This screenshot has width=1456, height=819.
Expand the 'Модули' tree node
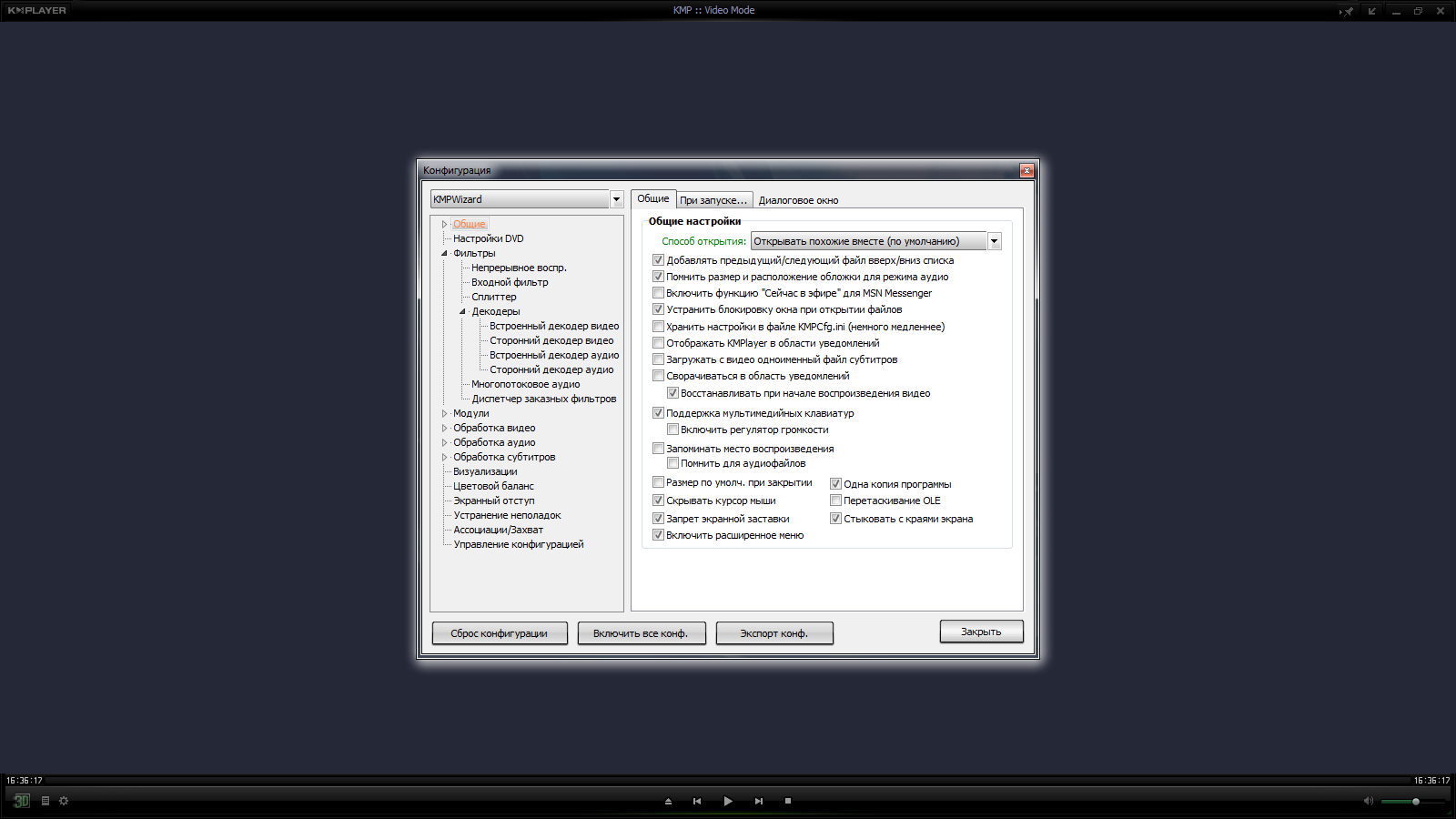click(x=445, y=413)
